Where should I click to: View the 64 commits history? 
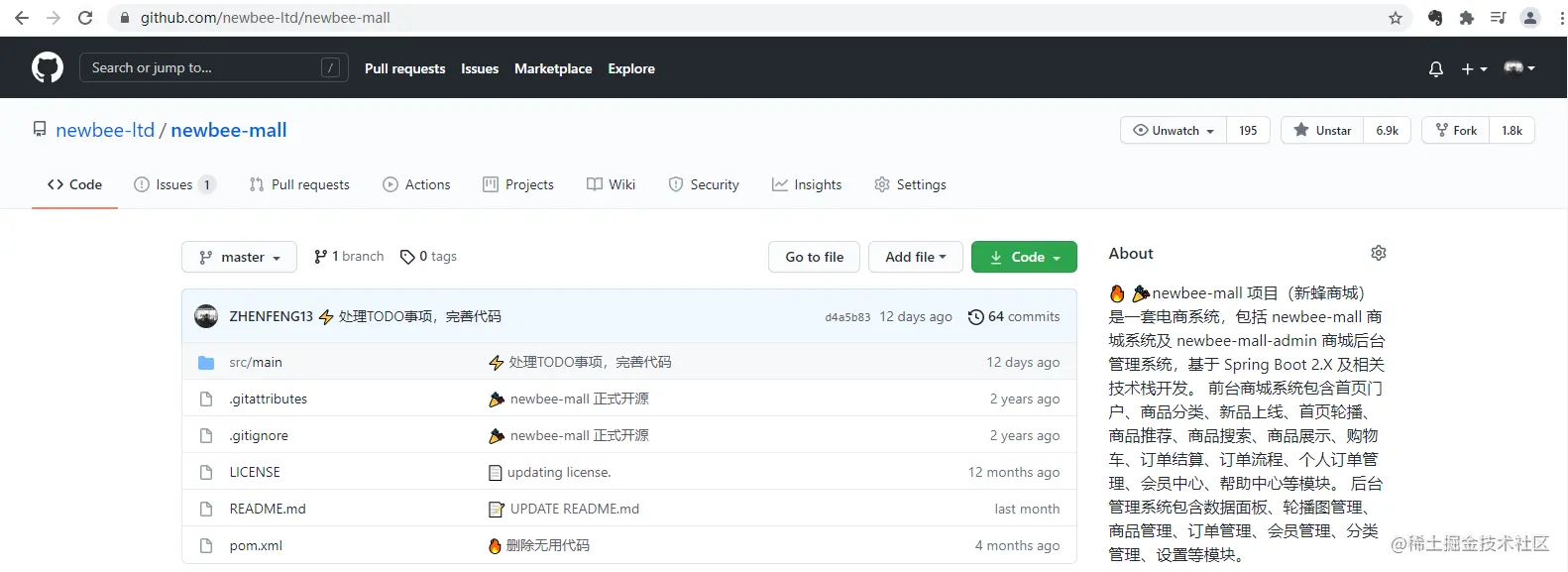1014,316
